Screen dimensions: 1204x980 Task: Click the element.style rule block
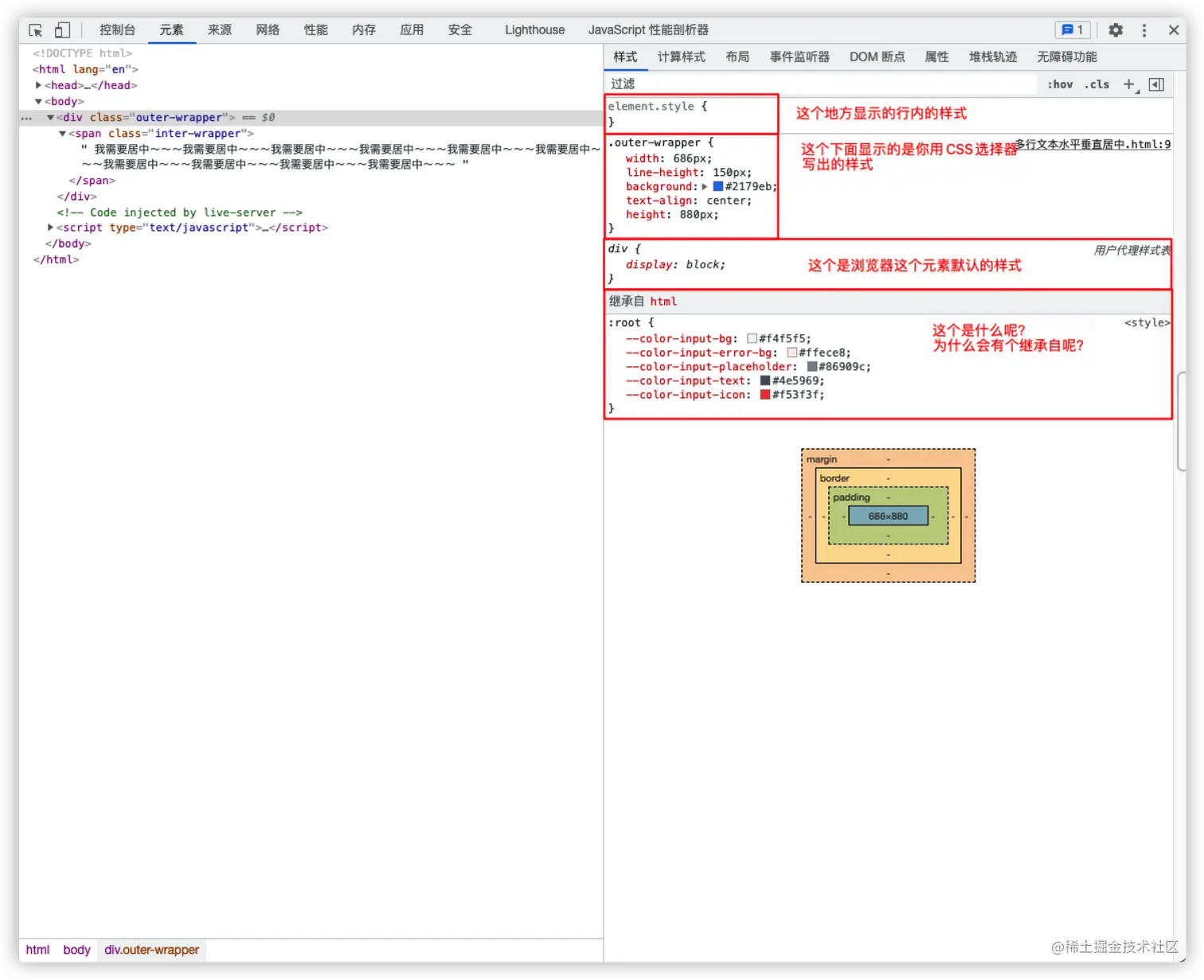(x=690, y=115)
